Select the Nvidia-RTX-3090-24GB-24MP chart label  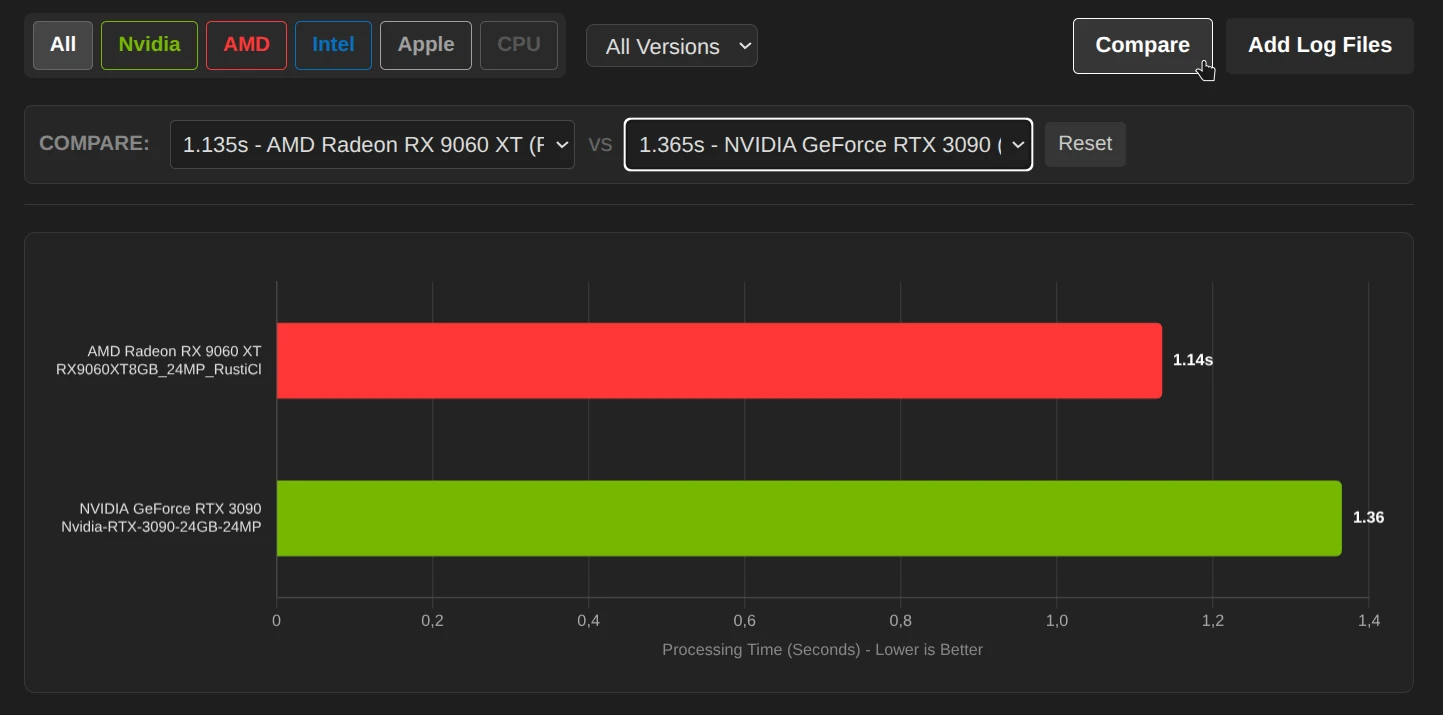click(161, 527)
